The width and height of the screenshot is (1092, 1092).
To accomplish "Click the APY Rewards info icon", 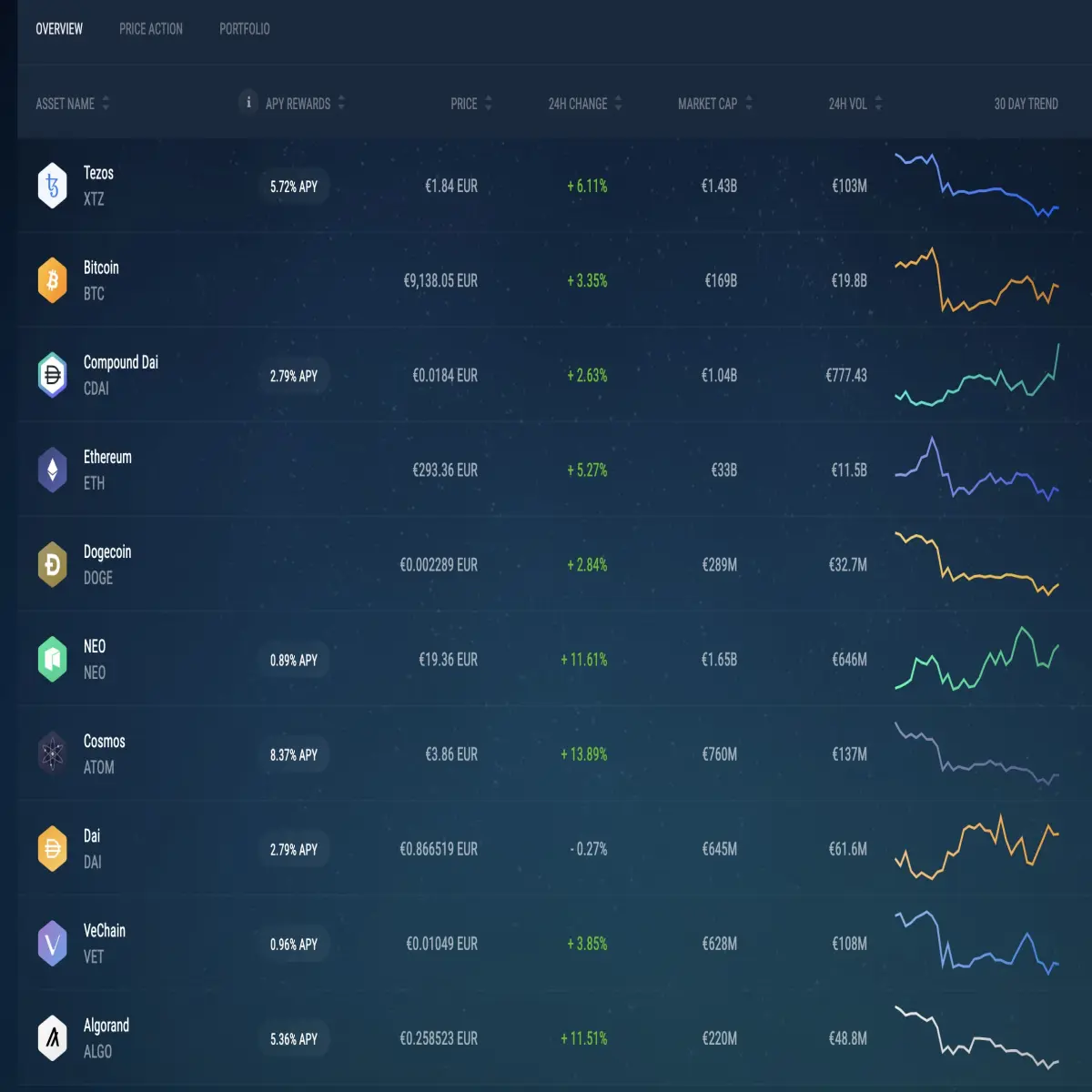I will [x=248, y=102].
